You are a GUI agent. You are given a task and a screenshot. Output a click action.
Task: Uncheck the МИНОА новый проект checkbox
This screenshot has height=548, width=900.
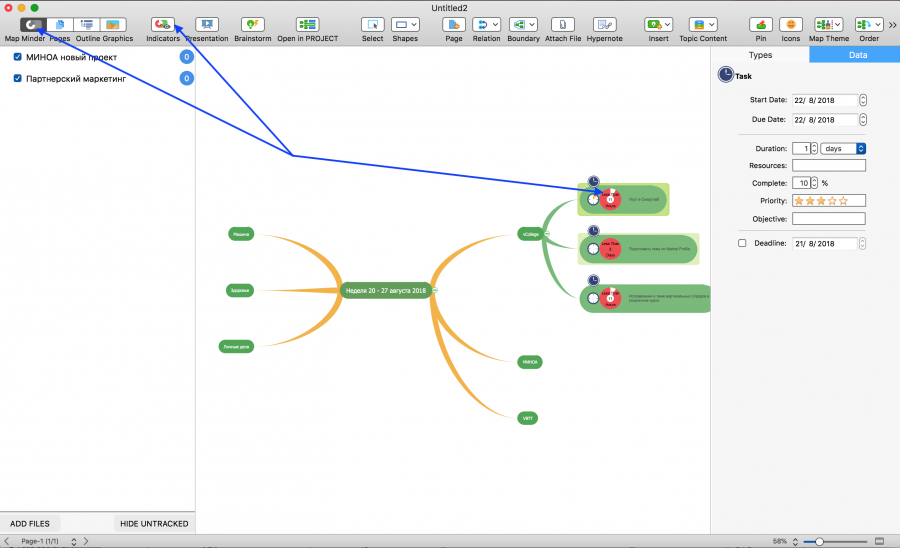tap(18, 57)
